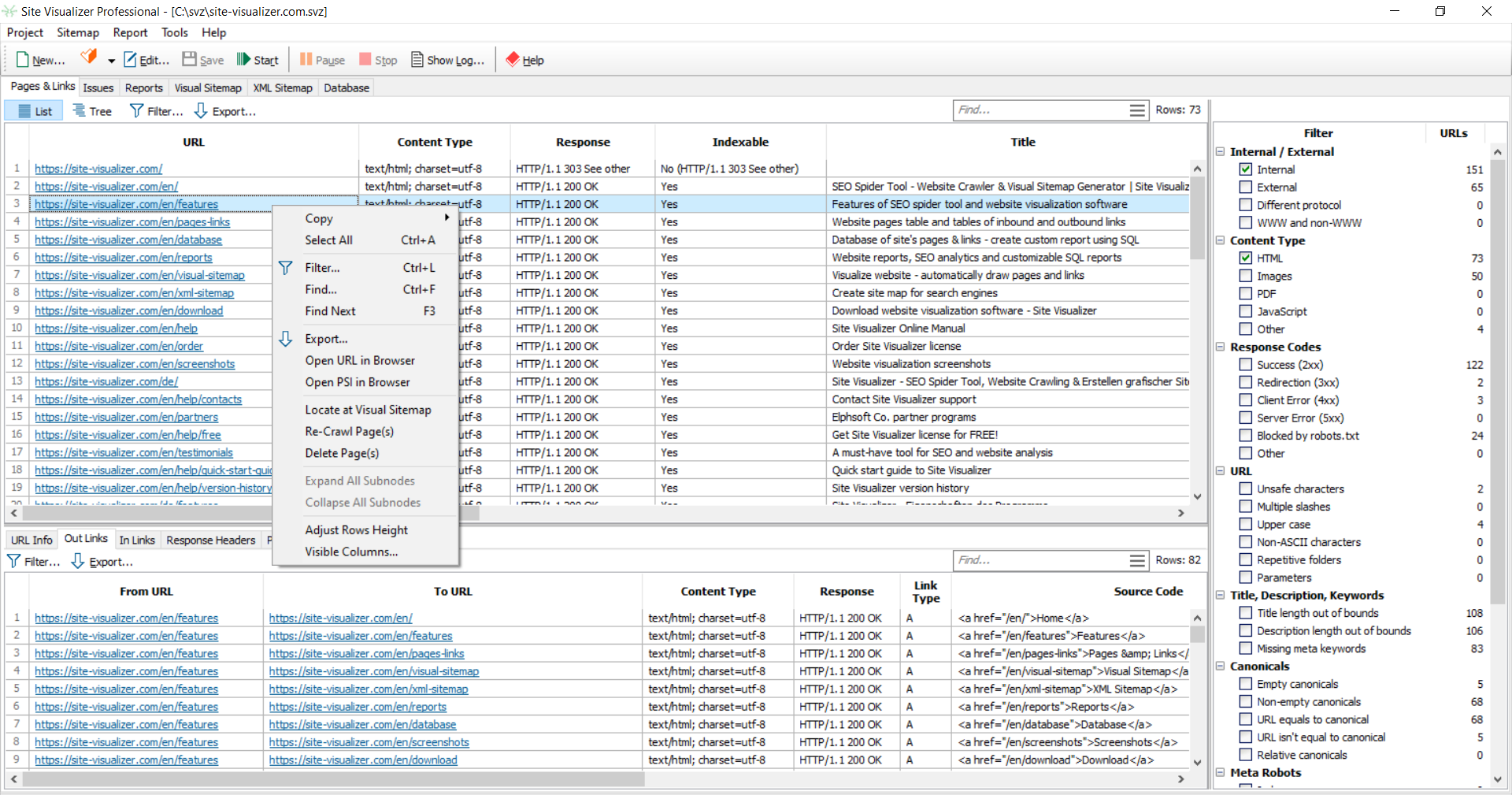Choose Re-Crawl Page(s) from context menu
This screenshot has height=795, width=1512.
point(349,432)
